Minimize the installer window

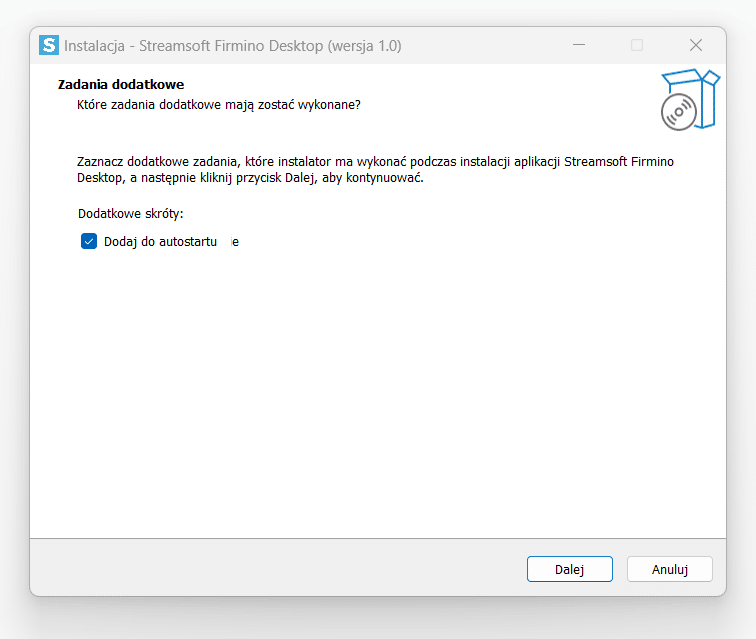tap(579, 45)
